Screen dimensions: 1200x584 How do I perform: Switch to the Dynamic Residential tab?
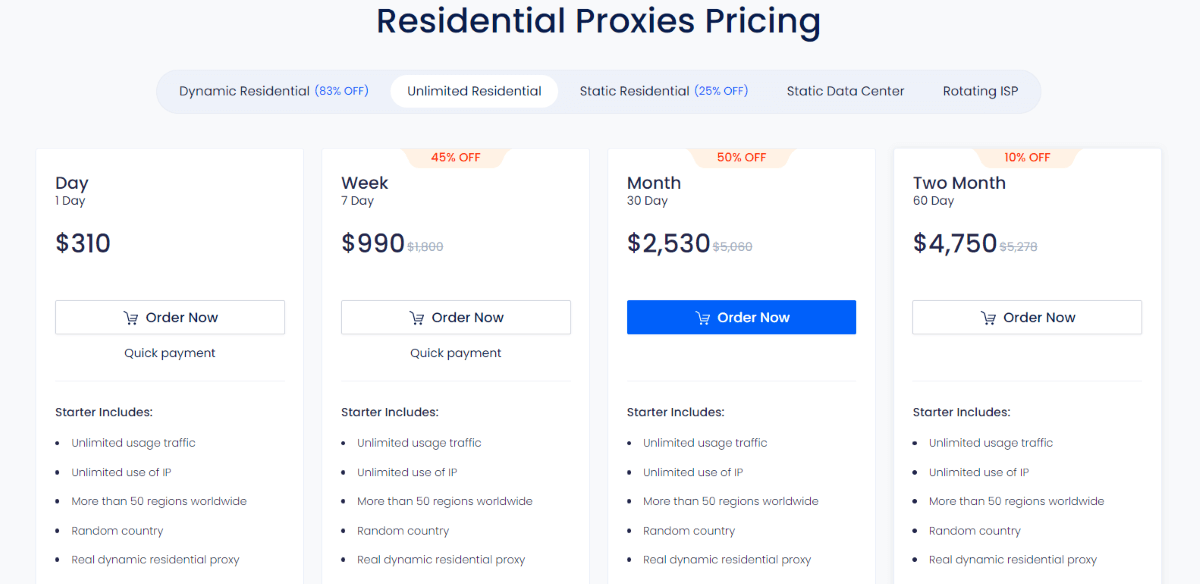tap(273, 90)
